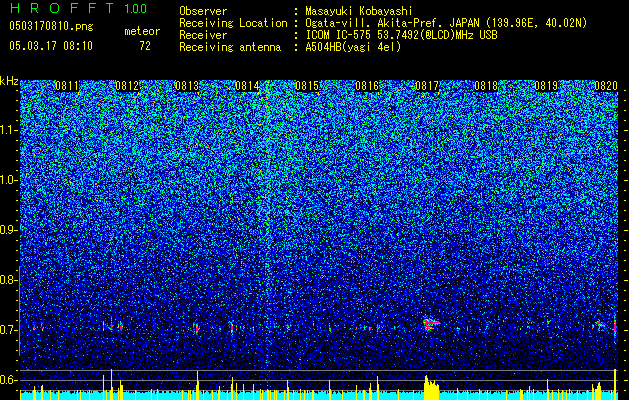Screen dimensions: 629x400
Task: Click the 0815 time marker
Action: tap(307, 86)
